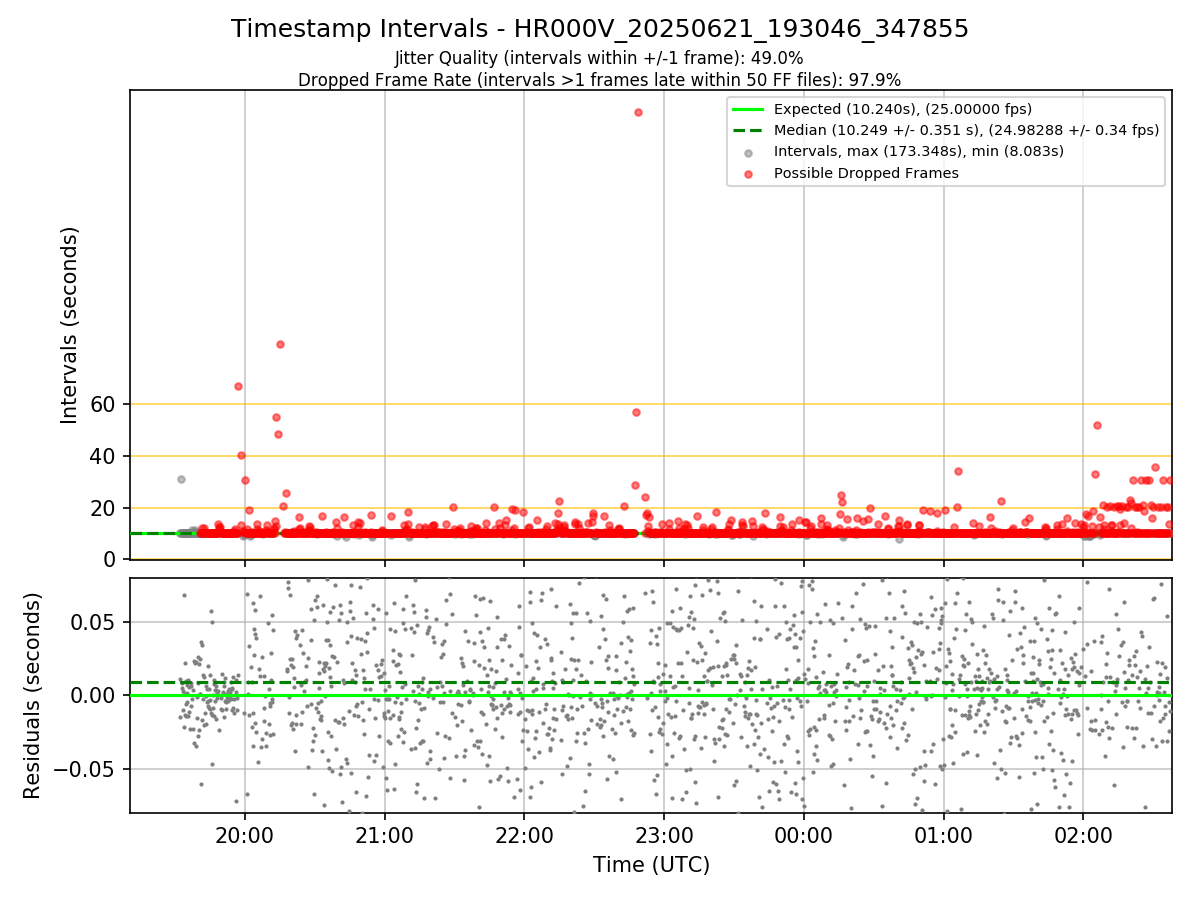Click the "Median (10.249 +/- 0.351 s)" legend entry
The image size is (1200, 900).
[x=967, y=130]
